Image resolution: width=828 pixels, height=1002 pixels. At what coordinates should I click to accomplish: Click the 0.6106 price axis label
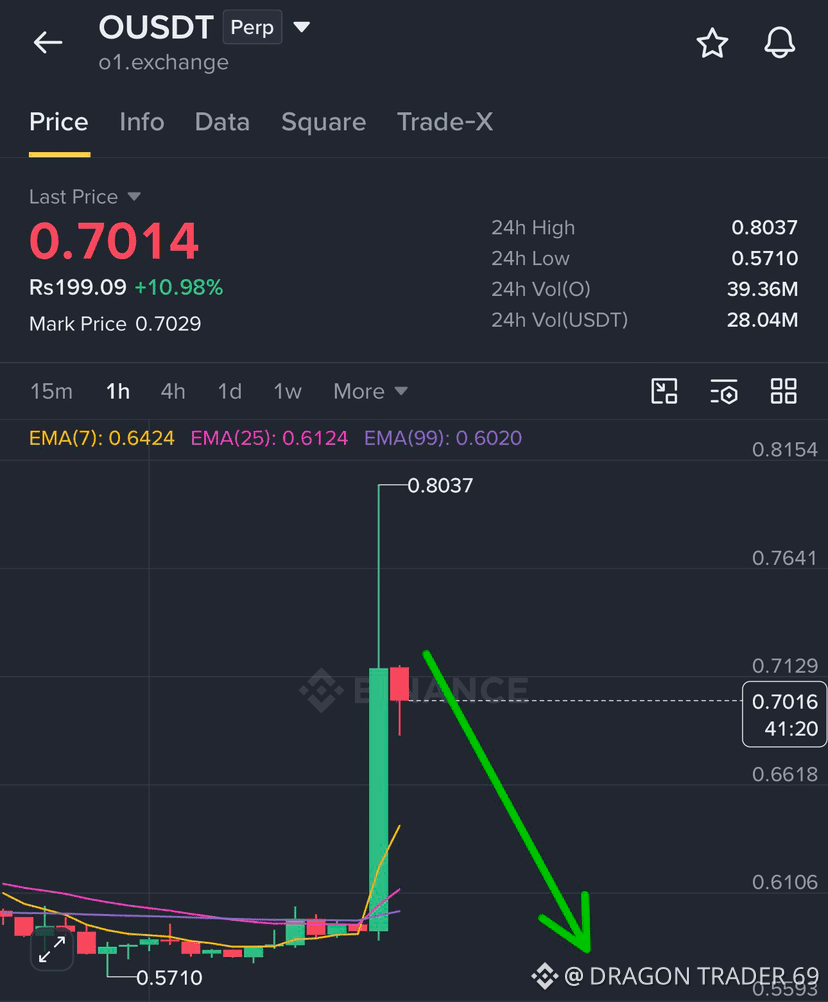point(785,883)
